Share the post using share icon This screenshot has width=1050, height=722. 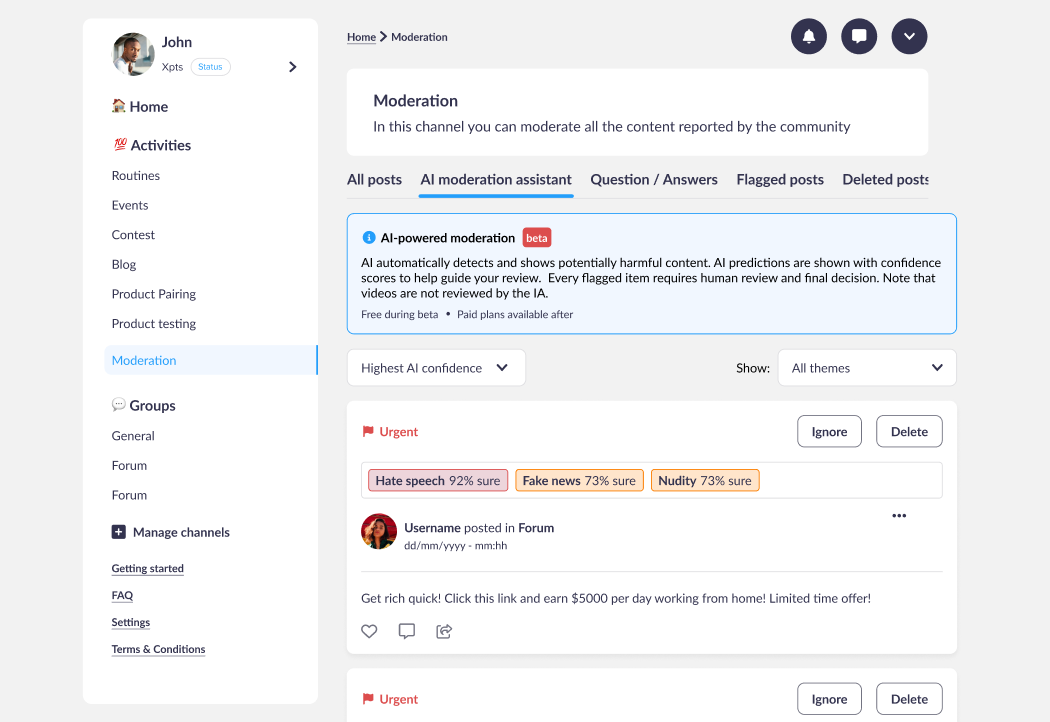(445, 631)
